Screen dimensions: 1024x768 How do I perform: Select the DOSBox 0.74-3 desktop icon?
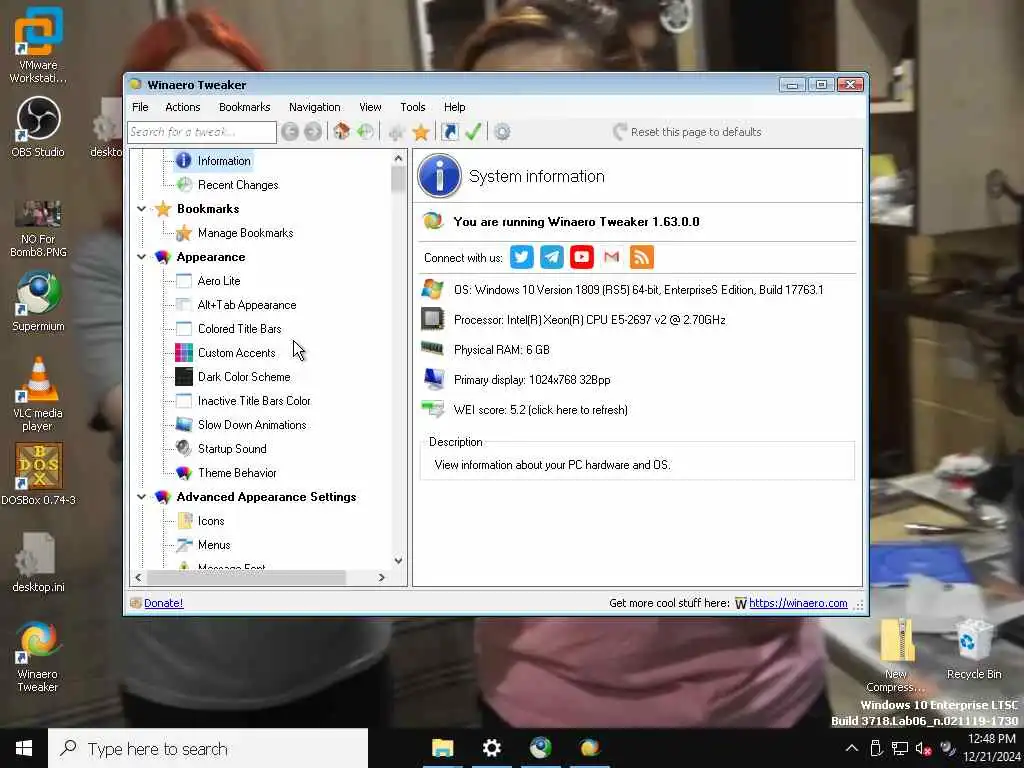[38, 475]
